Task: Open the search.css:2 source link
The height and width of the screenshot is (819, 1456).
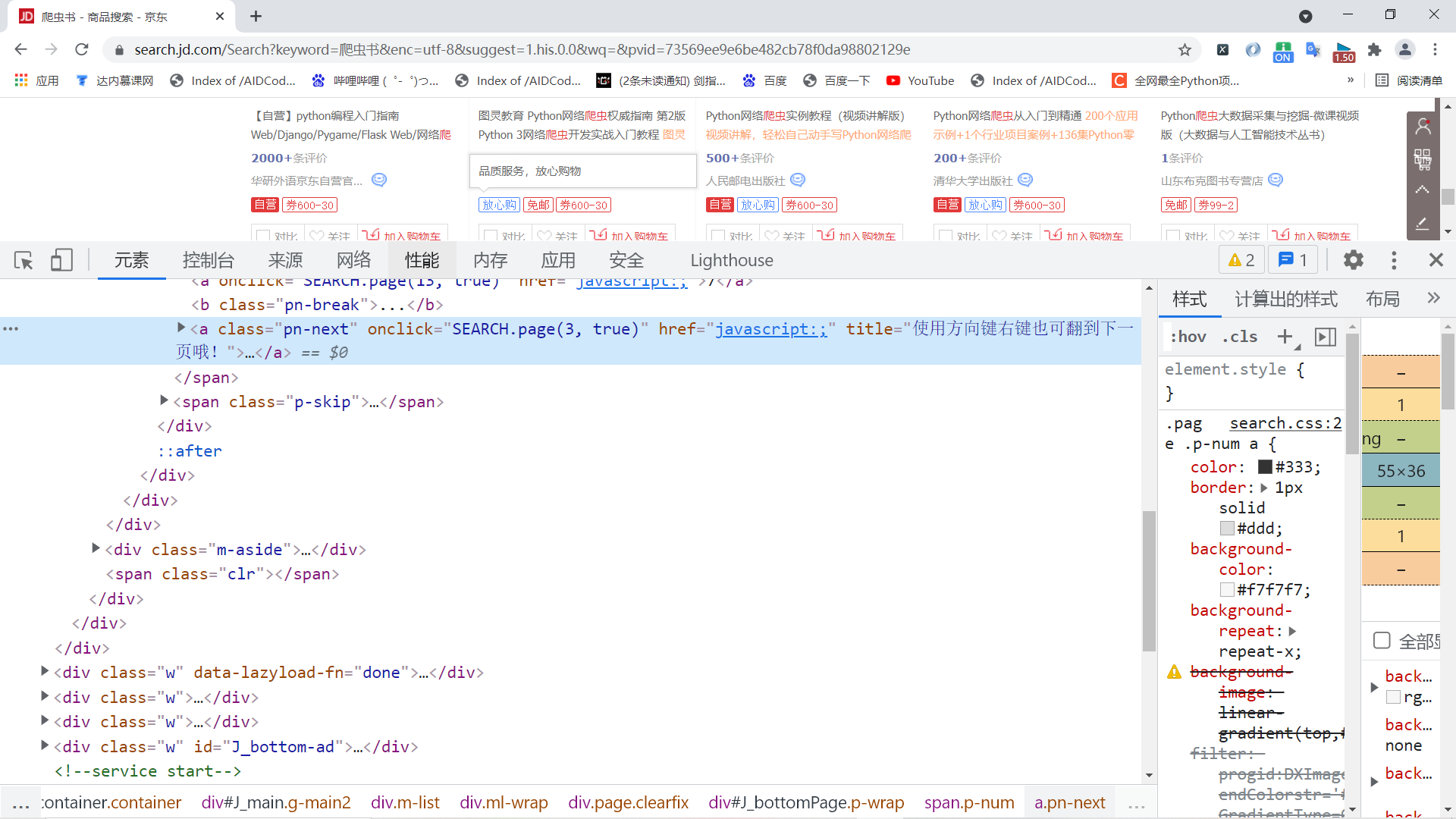Action: tap(1285, 423)
